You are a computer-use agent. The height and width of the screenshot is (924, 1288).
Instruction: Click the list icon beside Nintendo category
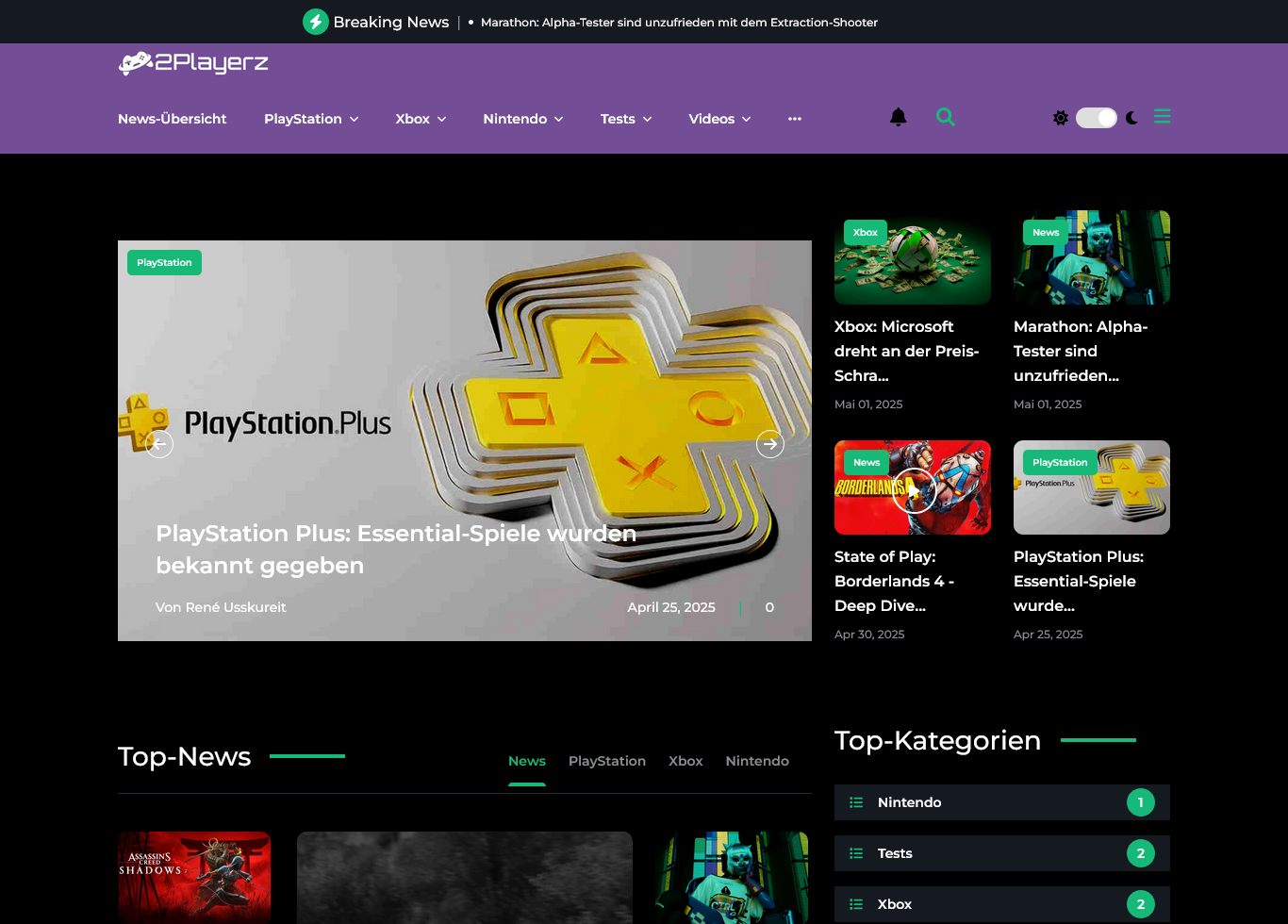click(x=856, y=802)
